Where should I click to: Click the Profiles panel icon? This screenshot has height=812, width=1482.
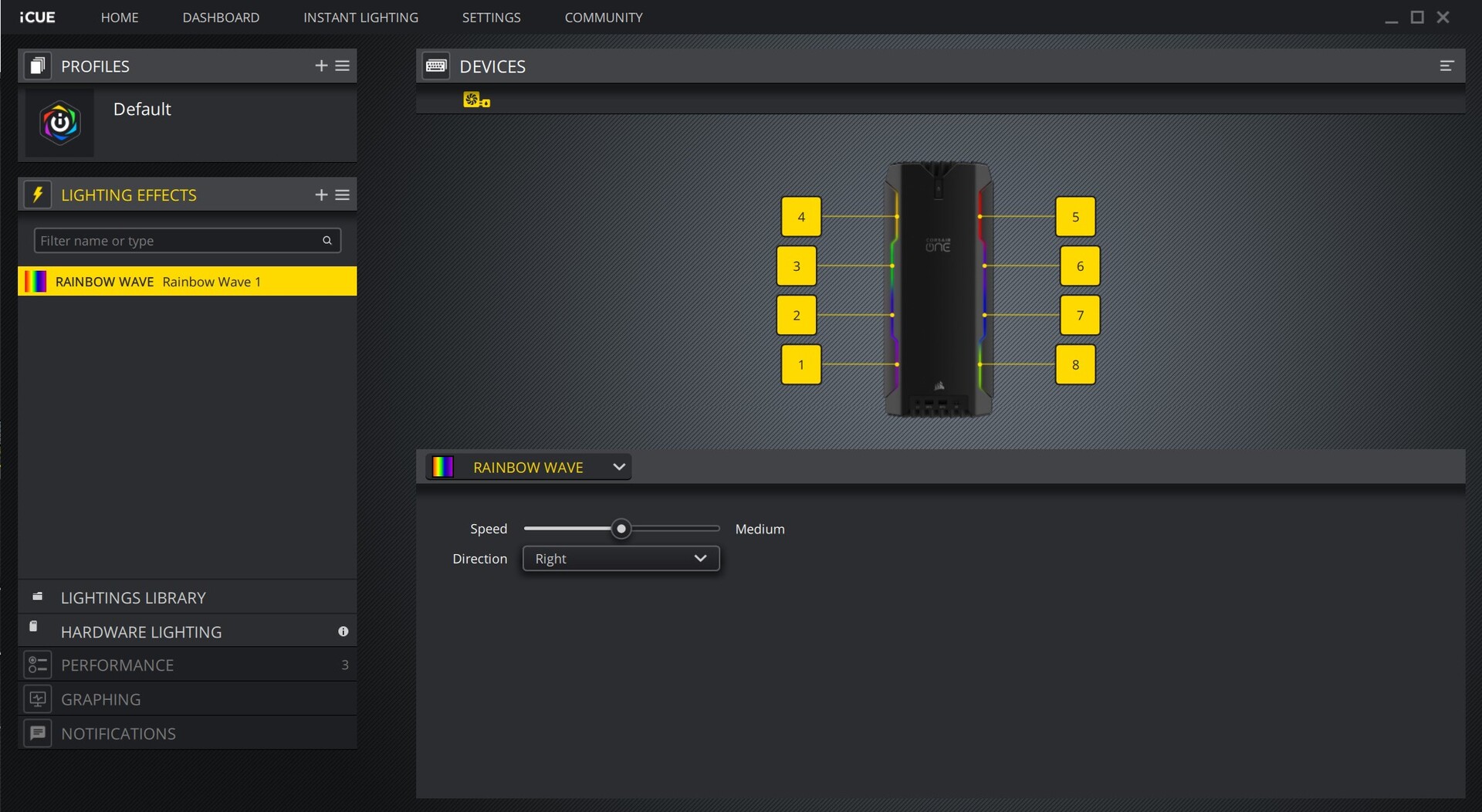tap(37, 66)
